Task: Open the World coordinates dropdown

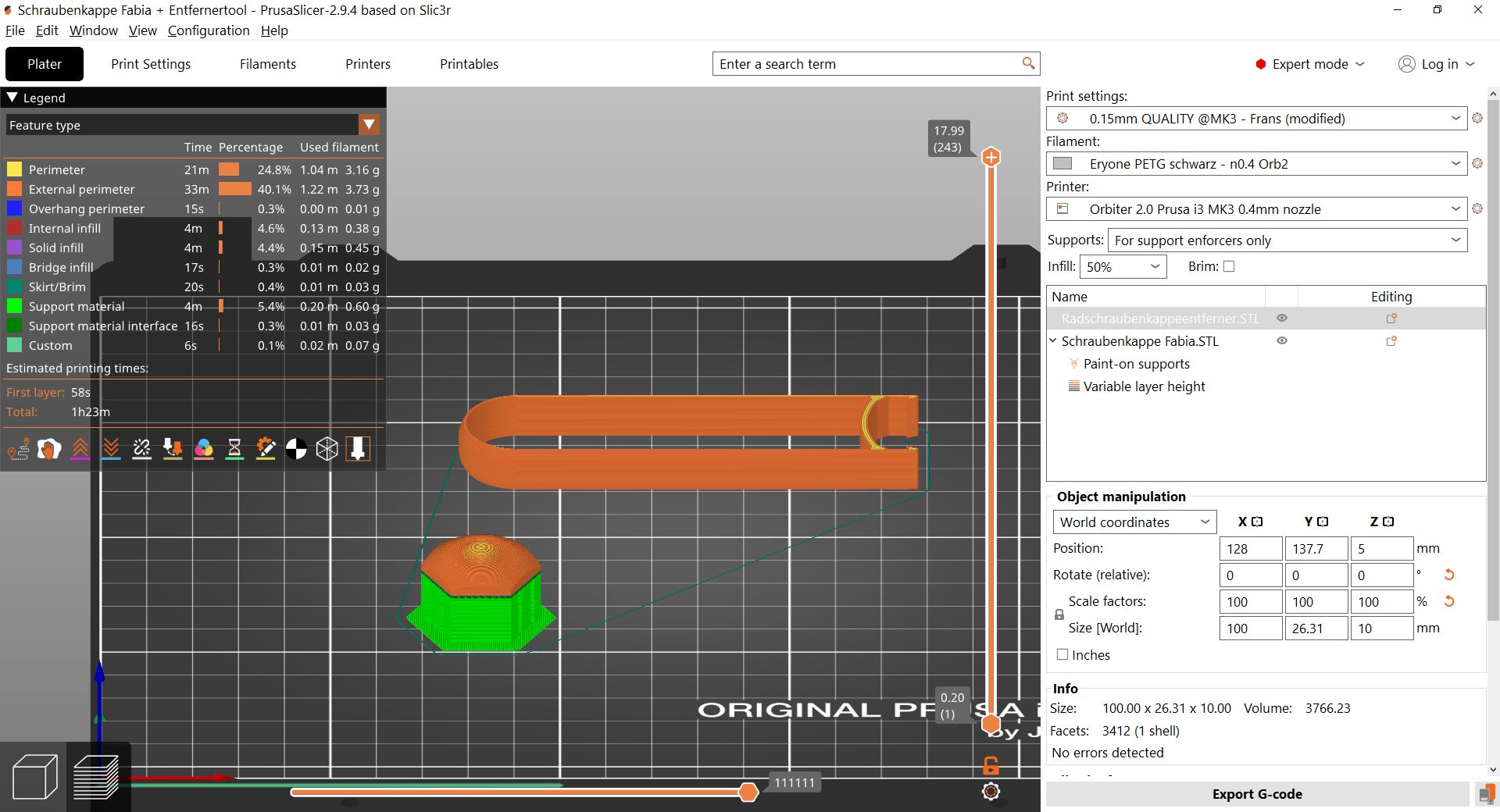Action: click(x=1135, y=522)
